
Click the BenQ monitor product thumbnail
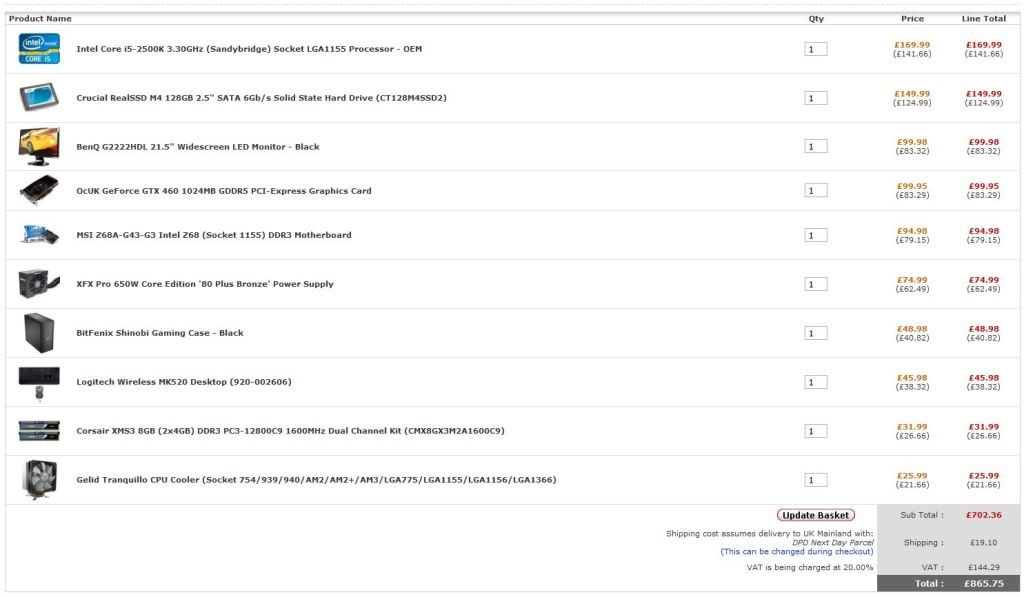tap(39, 146)
